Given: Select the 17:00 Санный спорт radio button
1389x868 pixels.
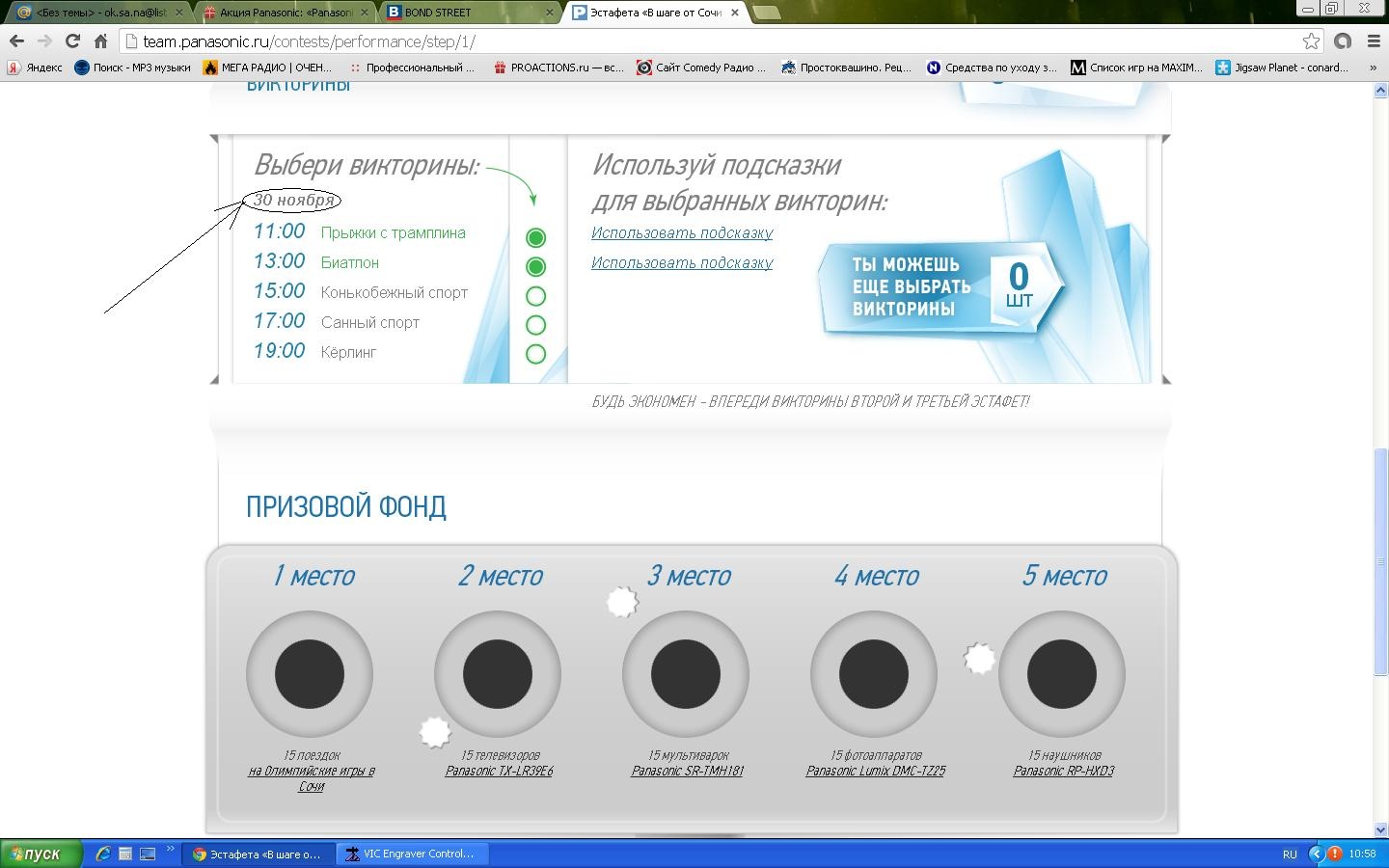Looking at the screenshot, I should pyautogui.click(x=535, y=325).
